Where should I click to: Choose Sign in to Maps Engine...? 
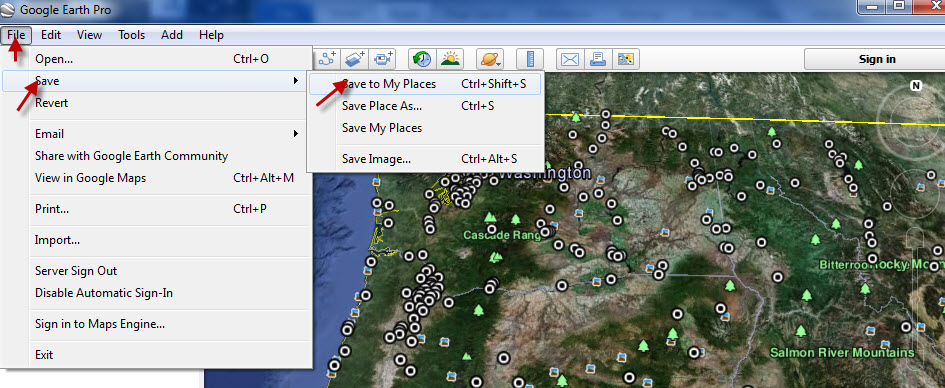pyautogui.click(x=157, y=324)
